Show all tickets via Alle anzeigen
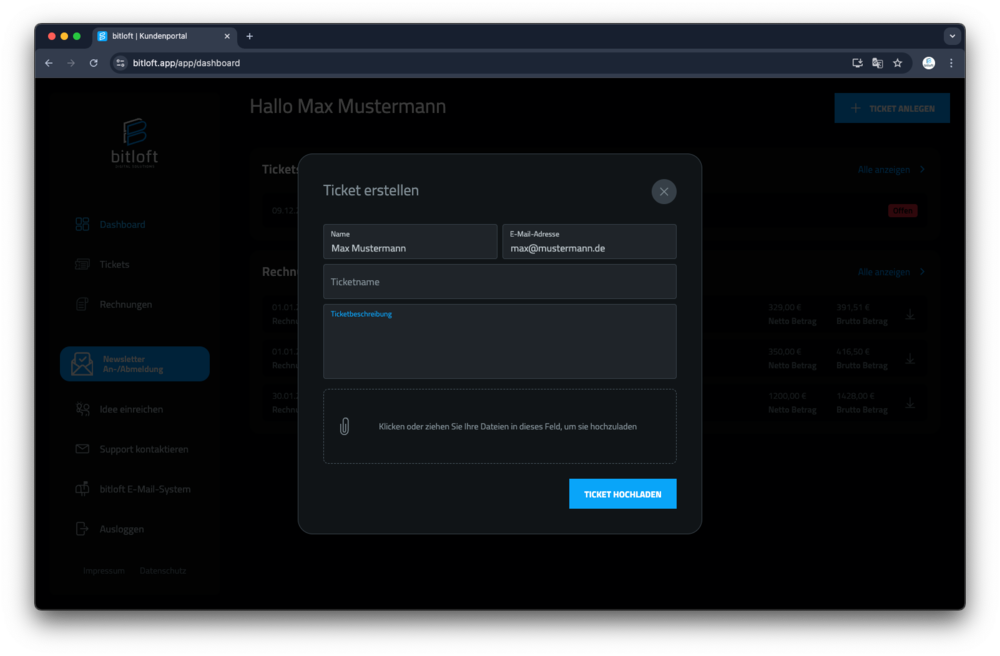 [x=883, y=170]
